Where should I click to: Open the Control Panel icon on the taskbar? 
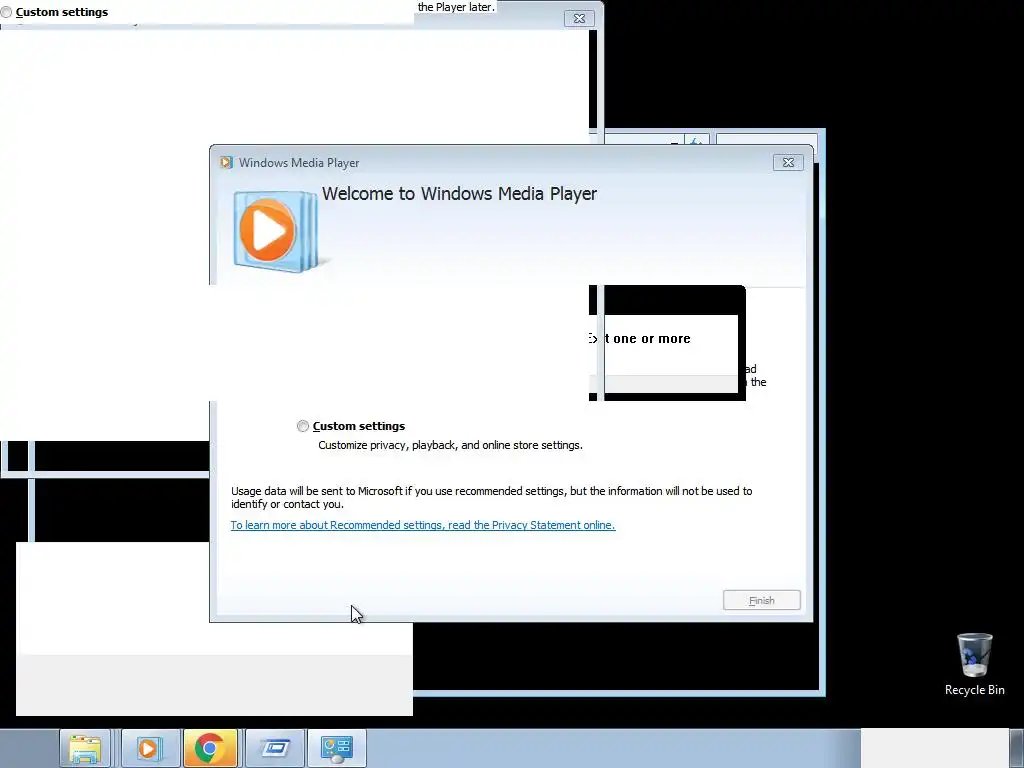click(337, 748)
